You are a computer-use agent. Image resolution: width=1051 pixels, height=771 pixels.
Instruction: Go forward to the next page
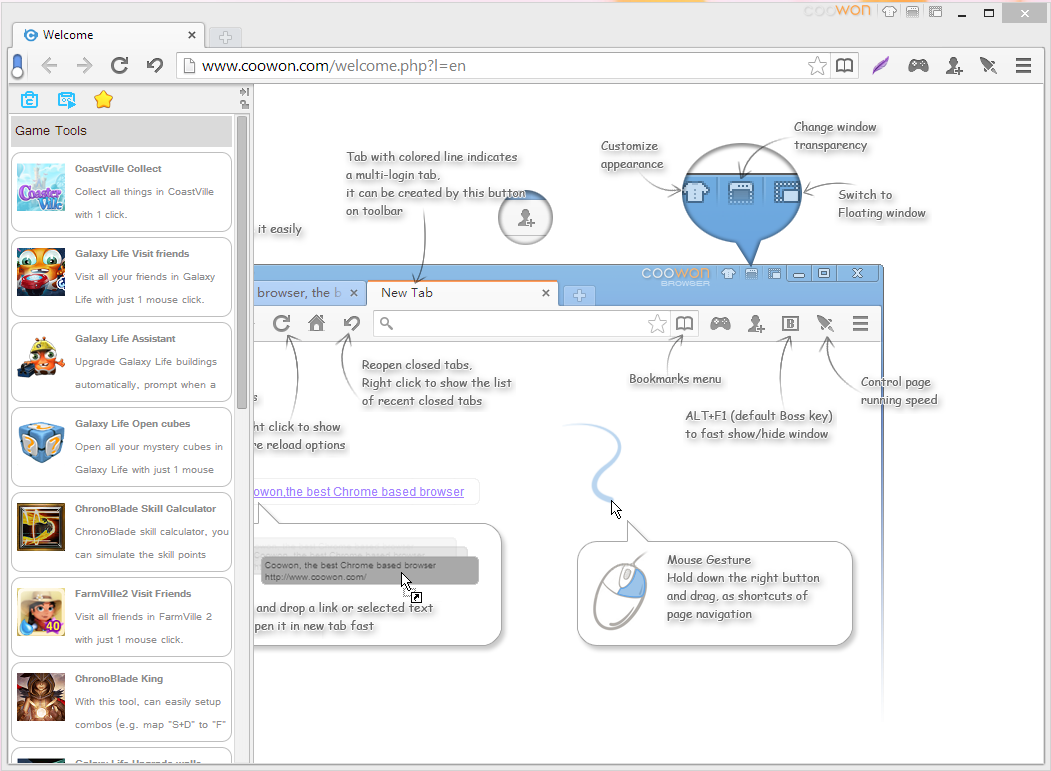(x=84, y=66)
